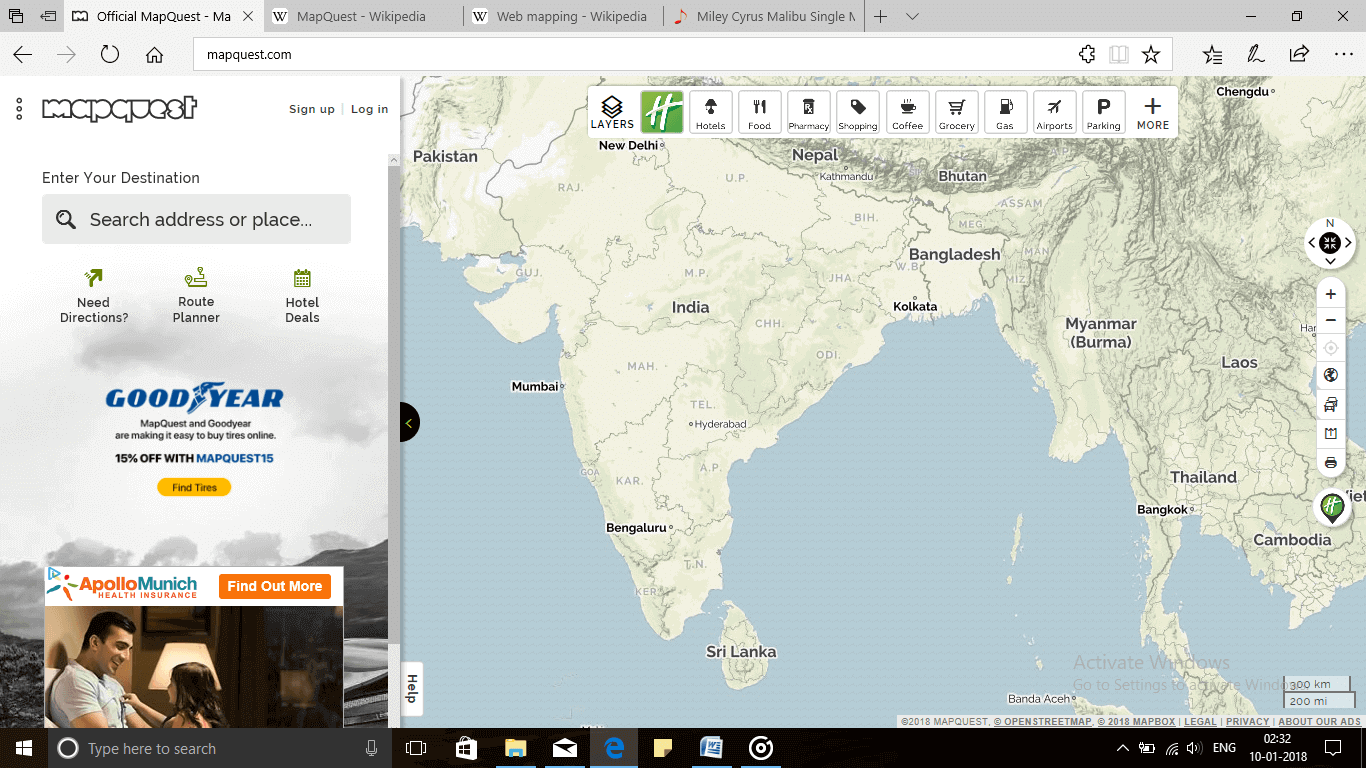Switch to MapQuest - Wikipedia tab
The image size is (1366, 768).
pyautogui.click(x=362, y=17)
